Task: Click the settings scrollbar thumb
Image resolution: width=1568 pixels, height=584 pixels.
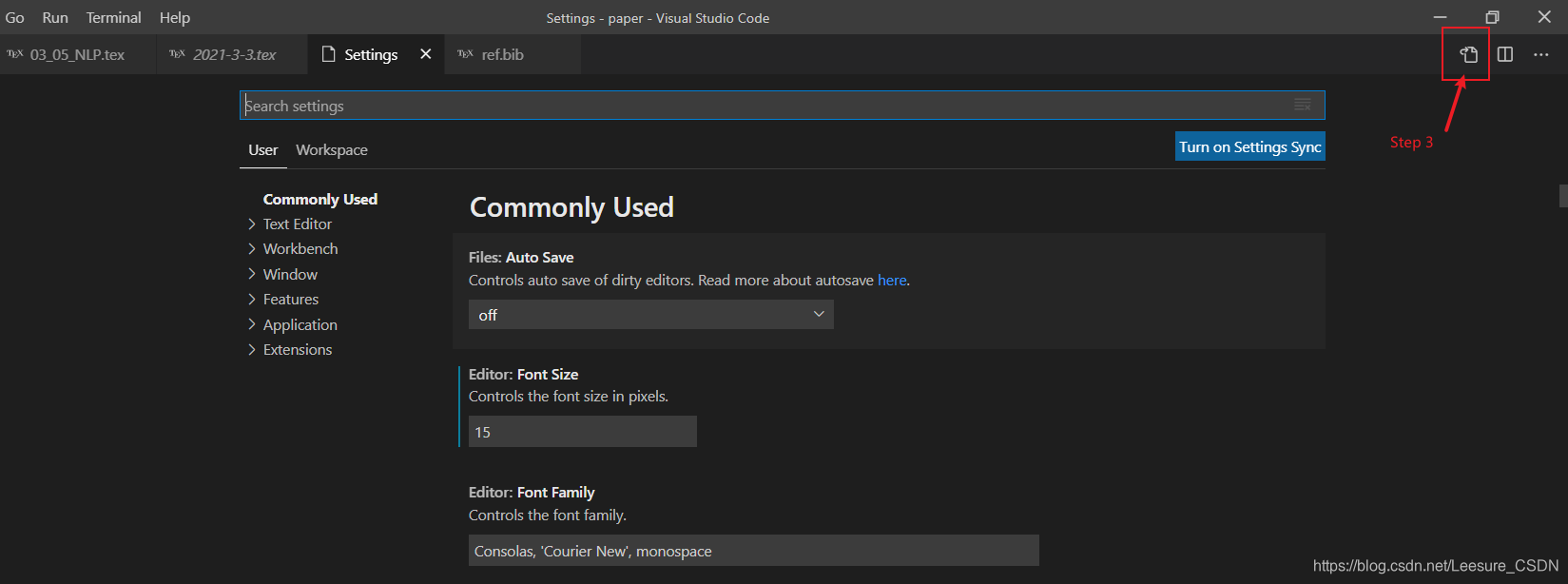Action: pos(1563,196)
